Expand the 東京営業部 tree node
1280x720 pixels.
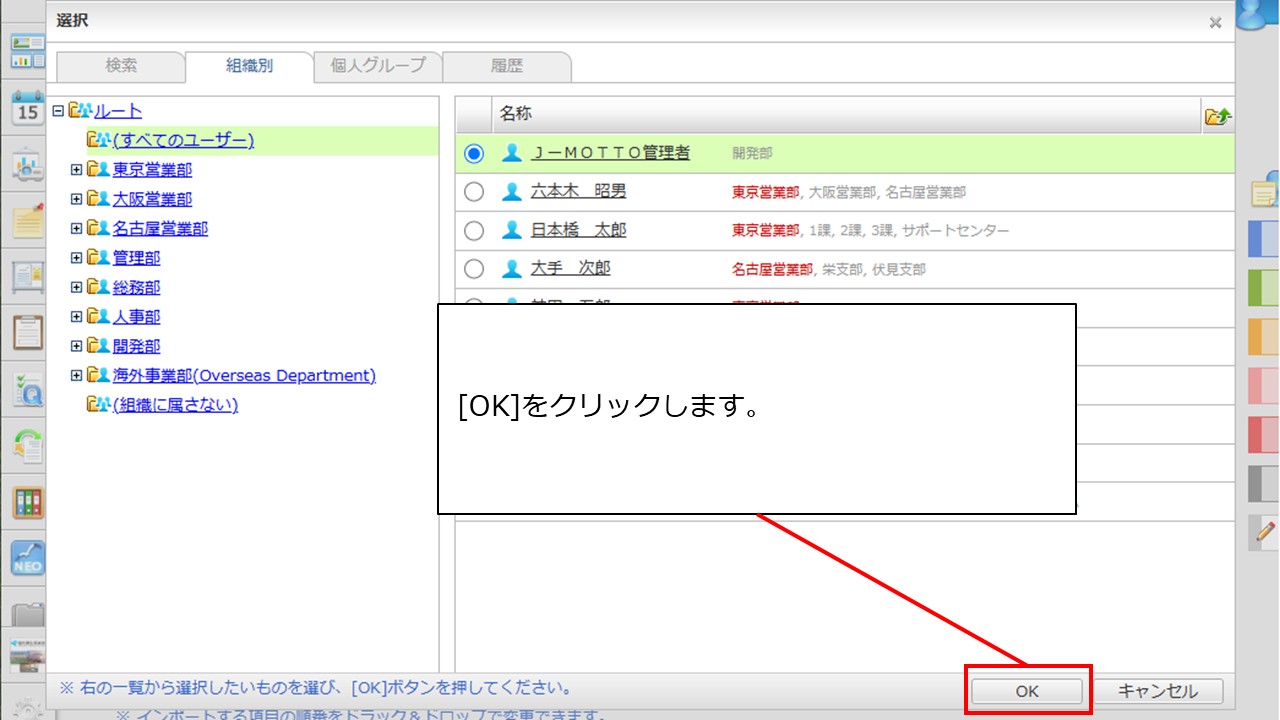[76, 170]
